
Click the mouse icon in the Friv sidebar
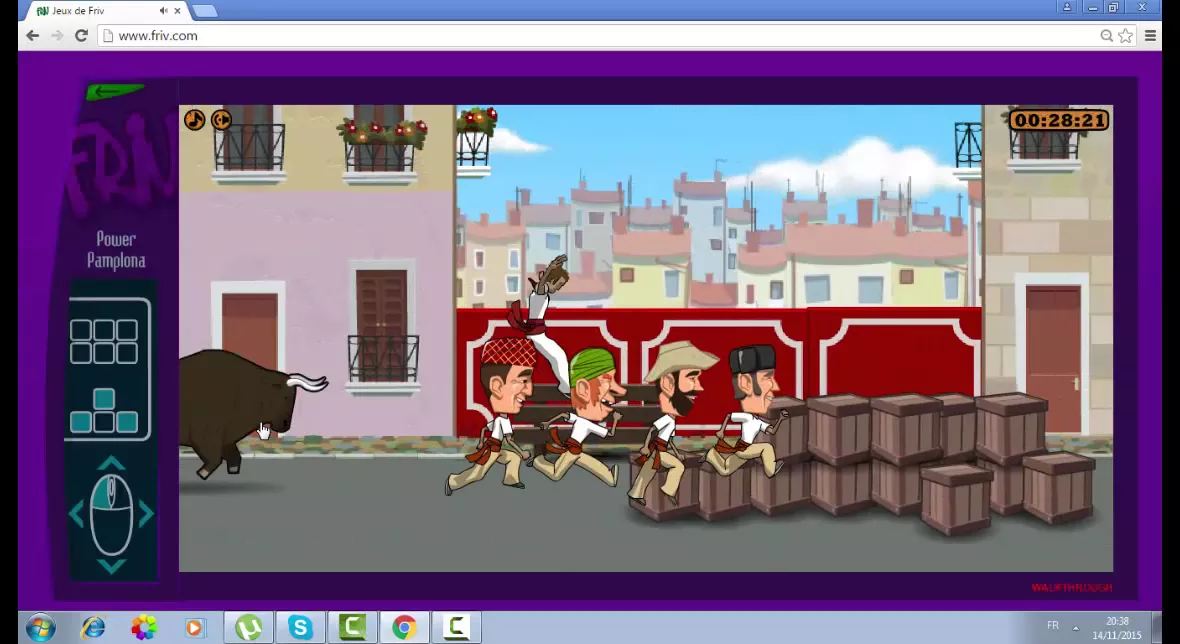click(x=111, y=515)
